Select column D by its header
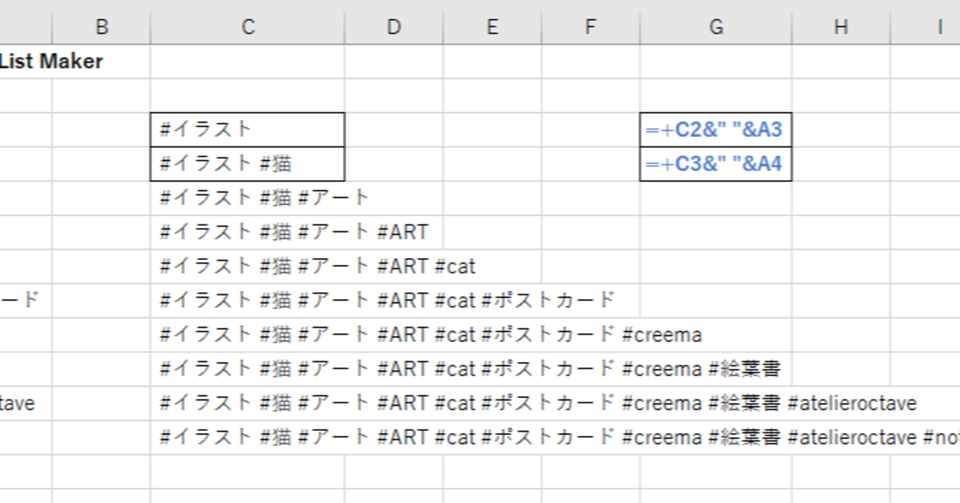Screen dimensions: 960x503 tap(394, 28)
